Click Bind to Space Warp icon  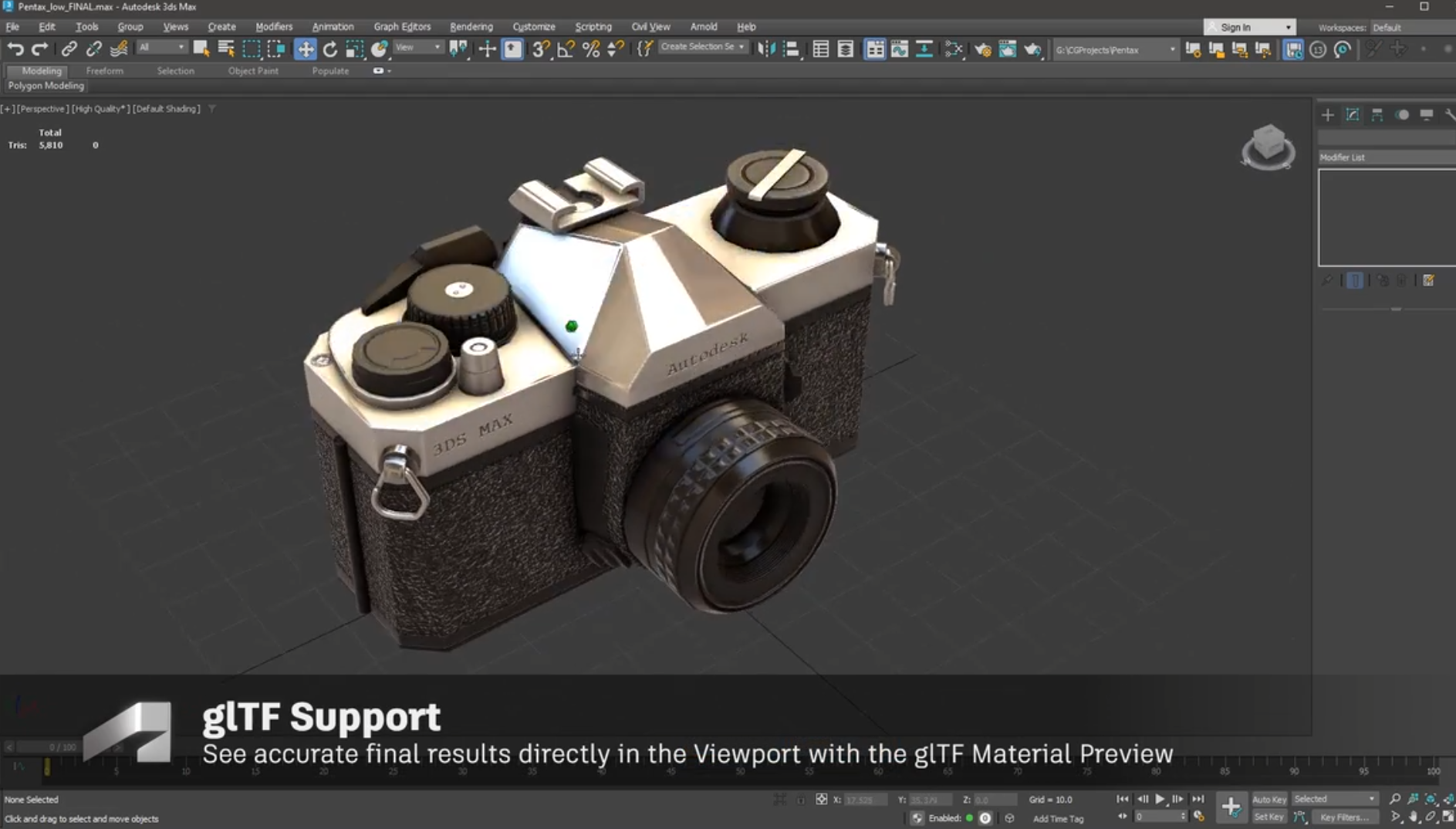118,49
